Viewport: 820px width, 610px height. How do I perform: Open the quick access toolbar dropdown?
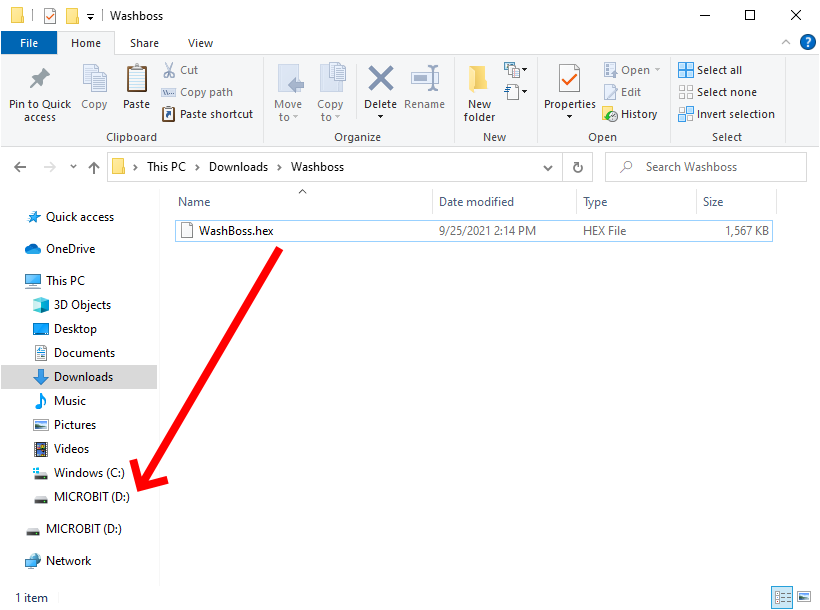coord(90,16)
